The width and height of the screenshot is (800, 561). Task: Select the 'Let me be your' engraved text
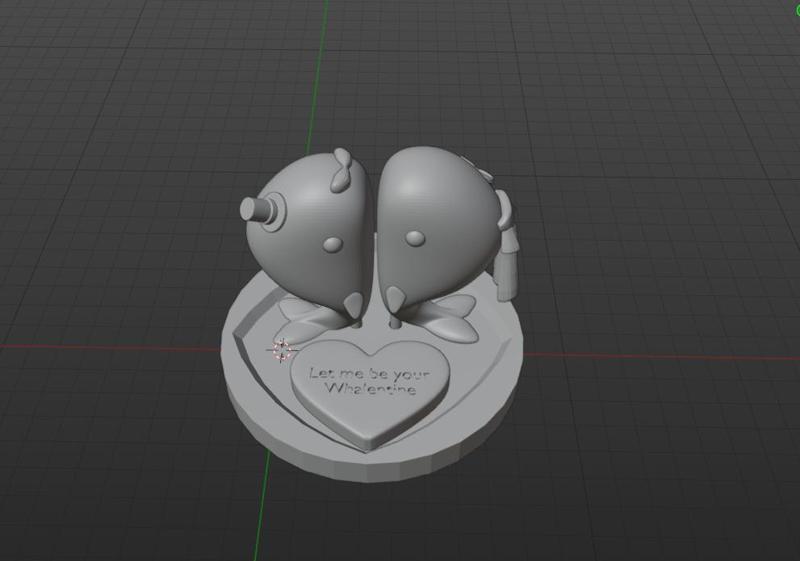pos(369,374)
